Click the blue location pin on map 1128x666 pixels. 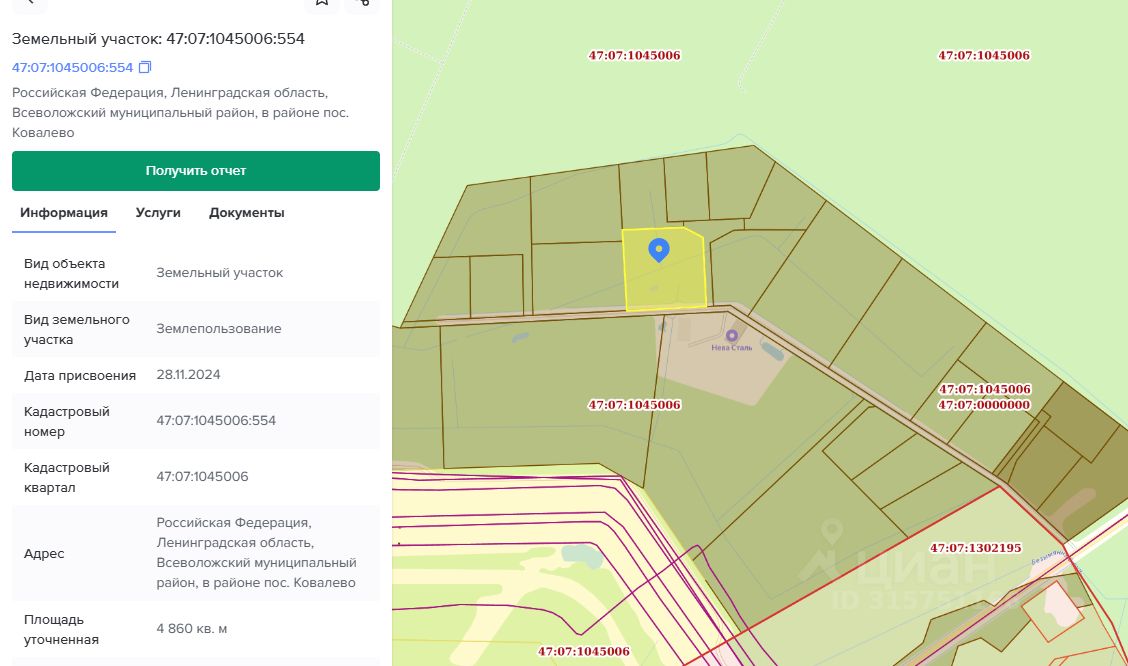pyautogui.click(x=659, y=249)
